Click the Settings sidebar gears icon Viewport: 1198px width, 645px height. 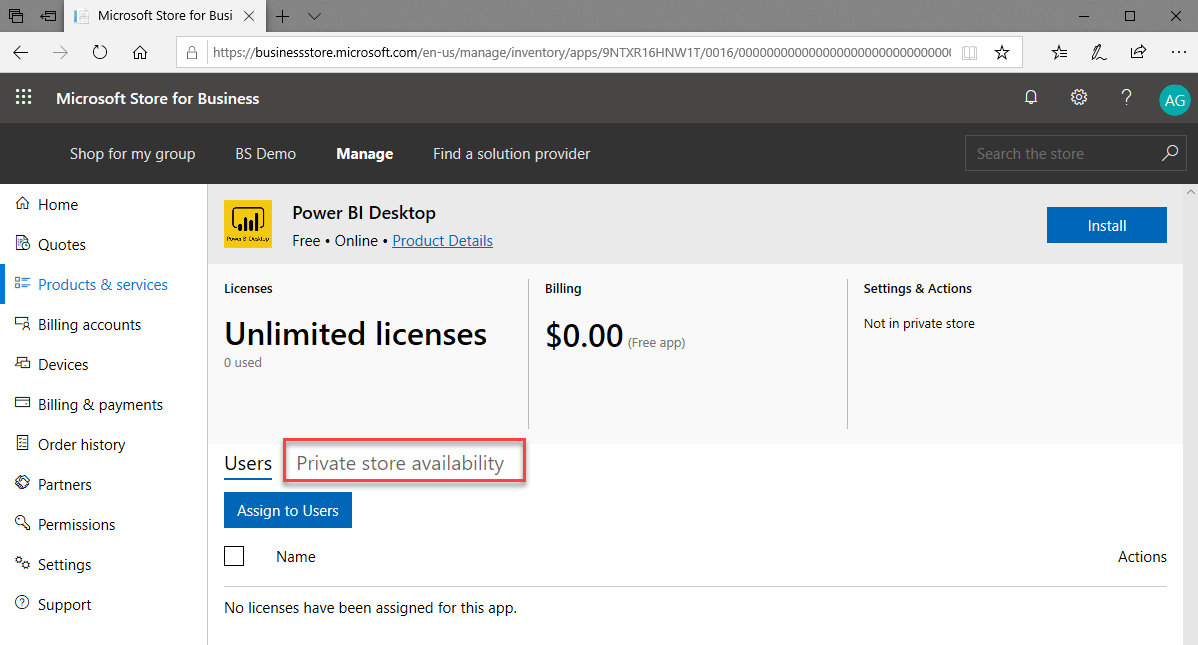pos(23,563)
